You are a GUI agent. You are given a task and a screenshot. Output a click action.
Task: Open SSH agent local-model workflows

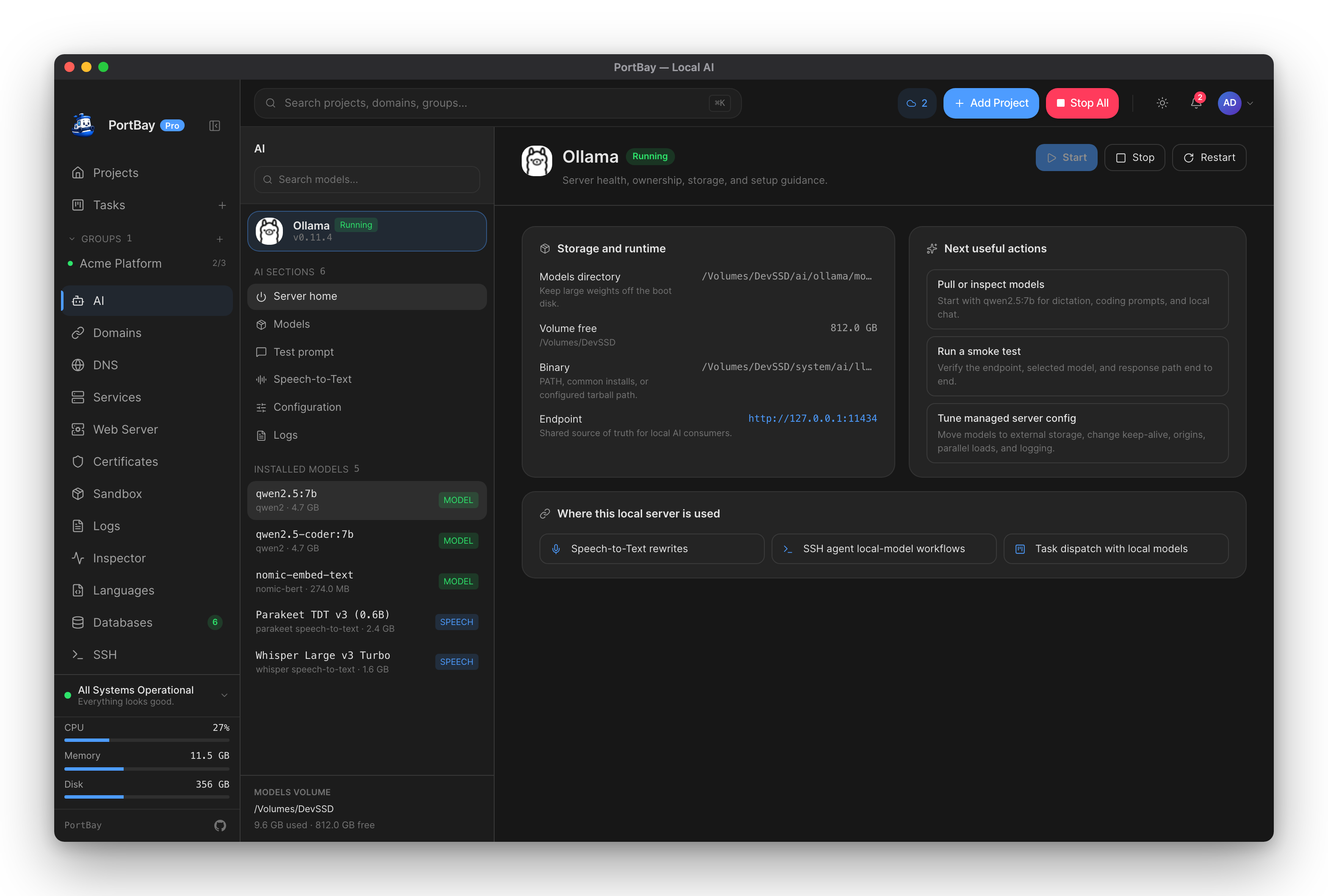883,549
